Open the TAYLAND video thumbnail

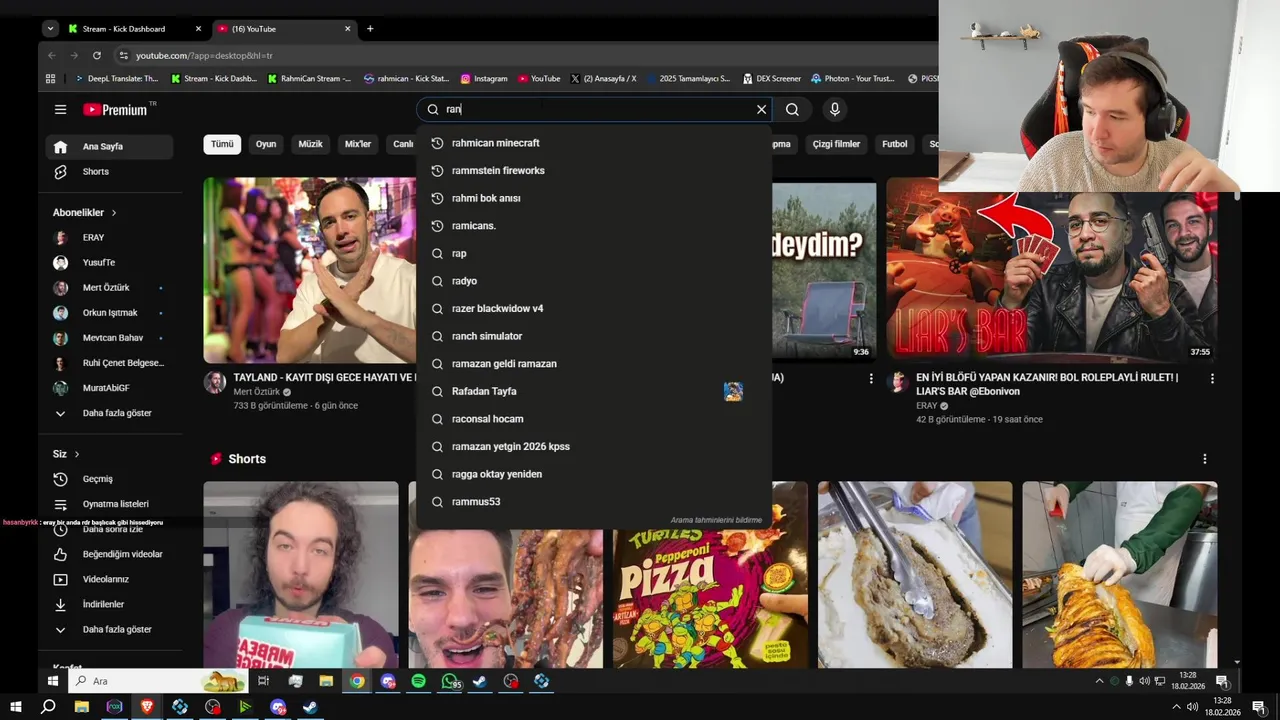click(310, 271)
